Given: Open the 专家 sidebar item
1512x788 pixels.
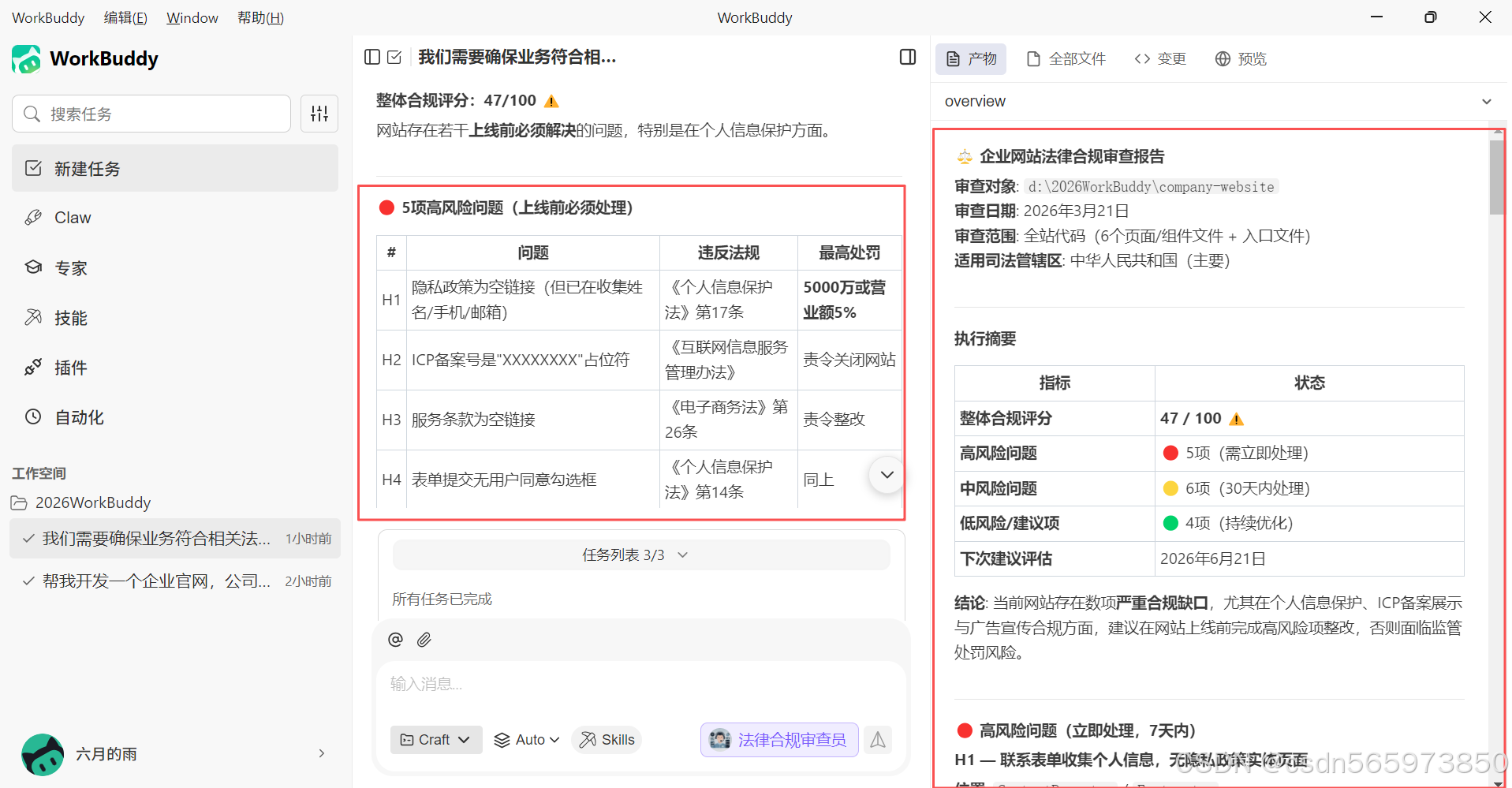Looking at the screenshot, I should tap(175, 267).
